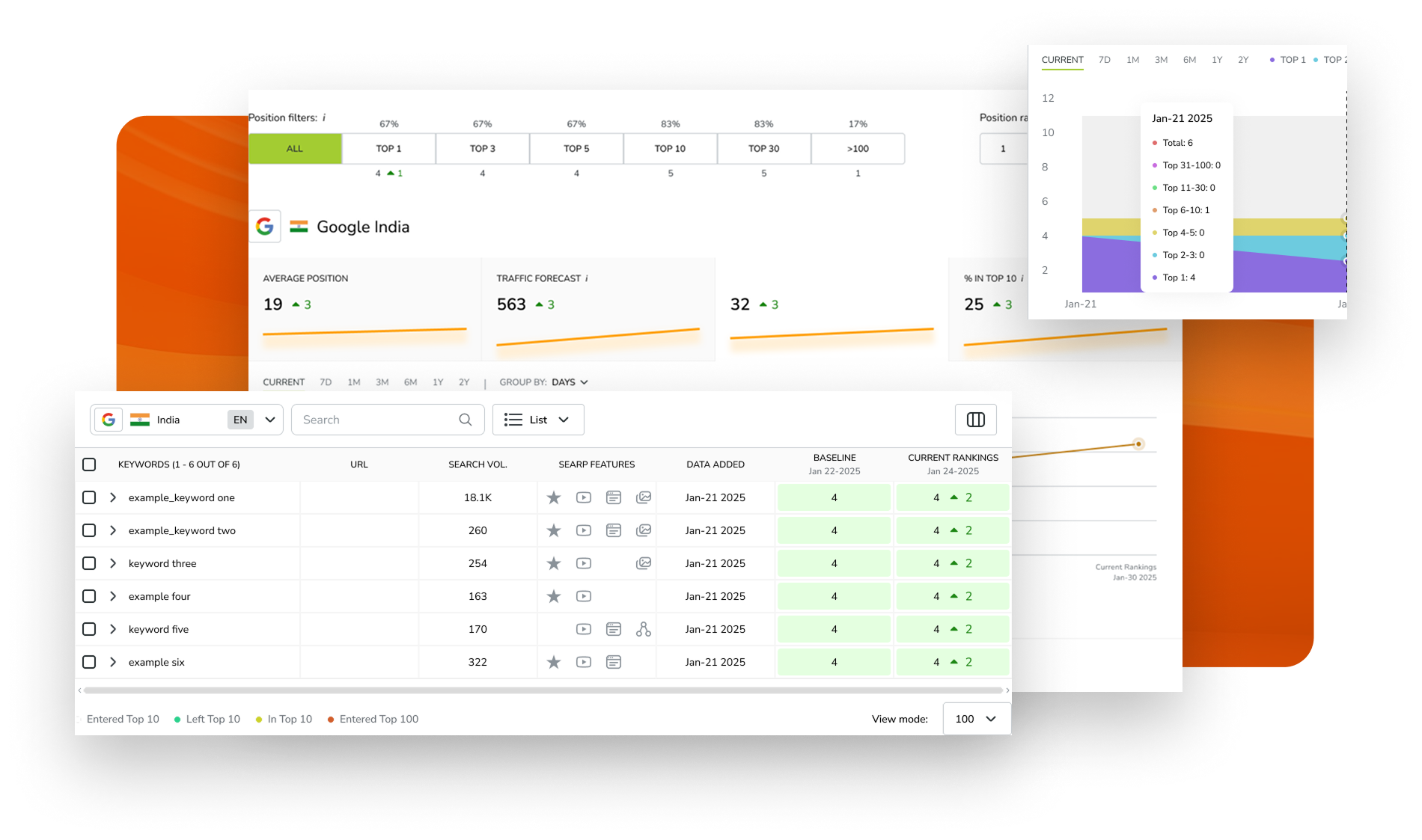Screen dimensions: 1422x840
Task: Switch to the 3M tab in top chart
Action: (x=1161, y=60)
